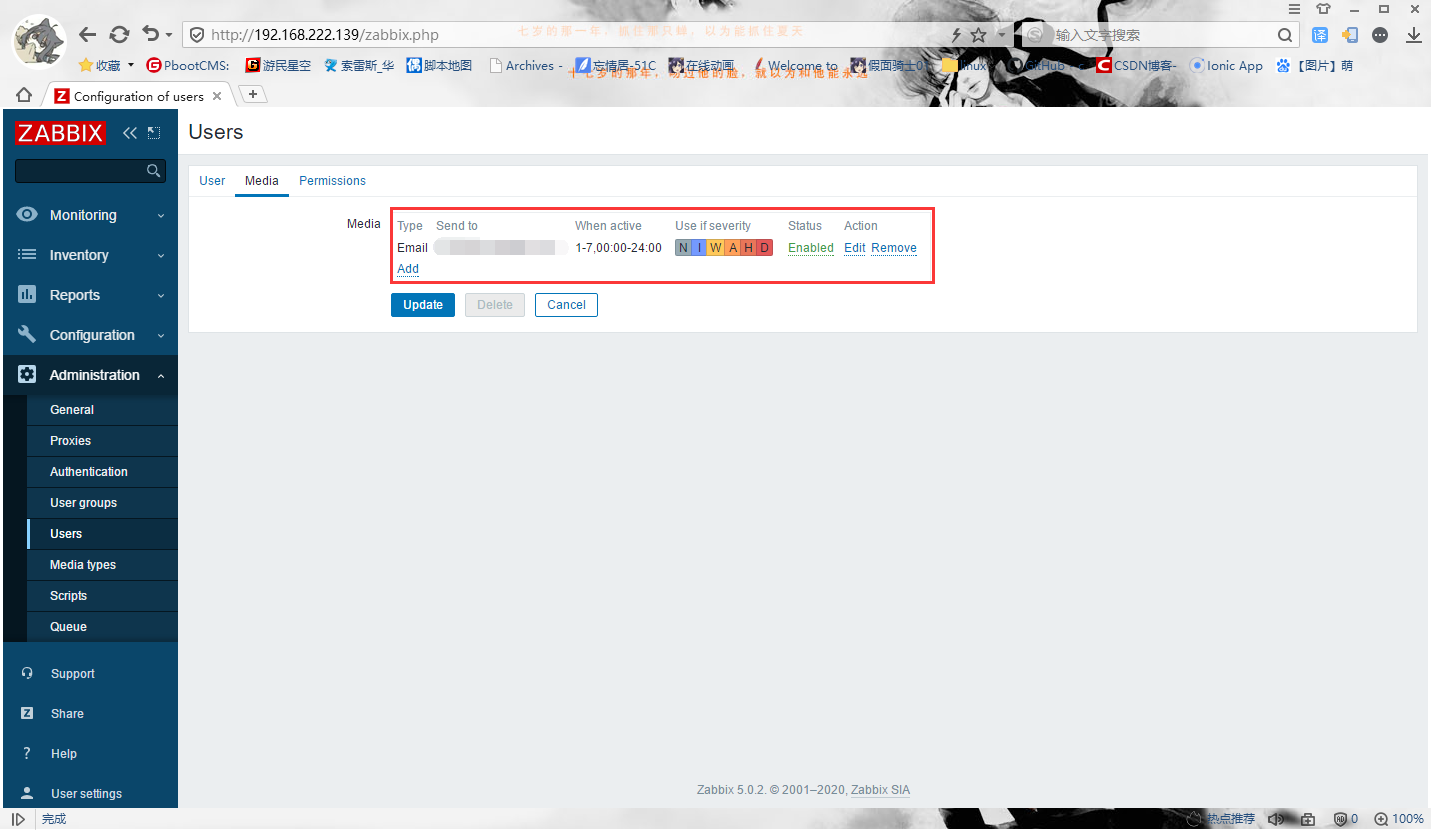Viewport: 1431px width, 830px height.
Task: Click the Update button
Action: click(423, 305)
